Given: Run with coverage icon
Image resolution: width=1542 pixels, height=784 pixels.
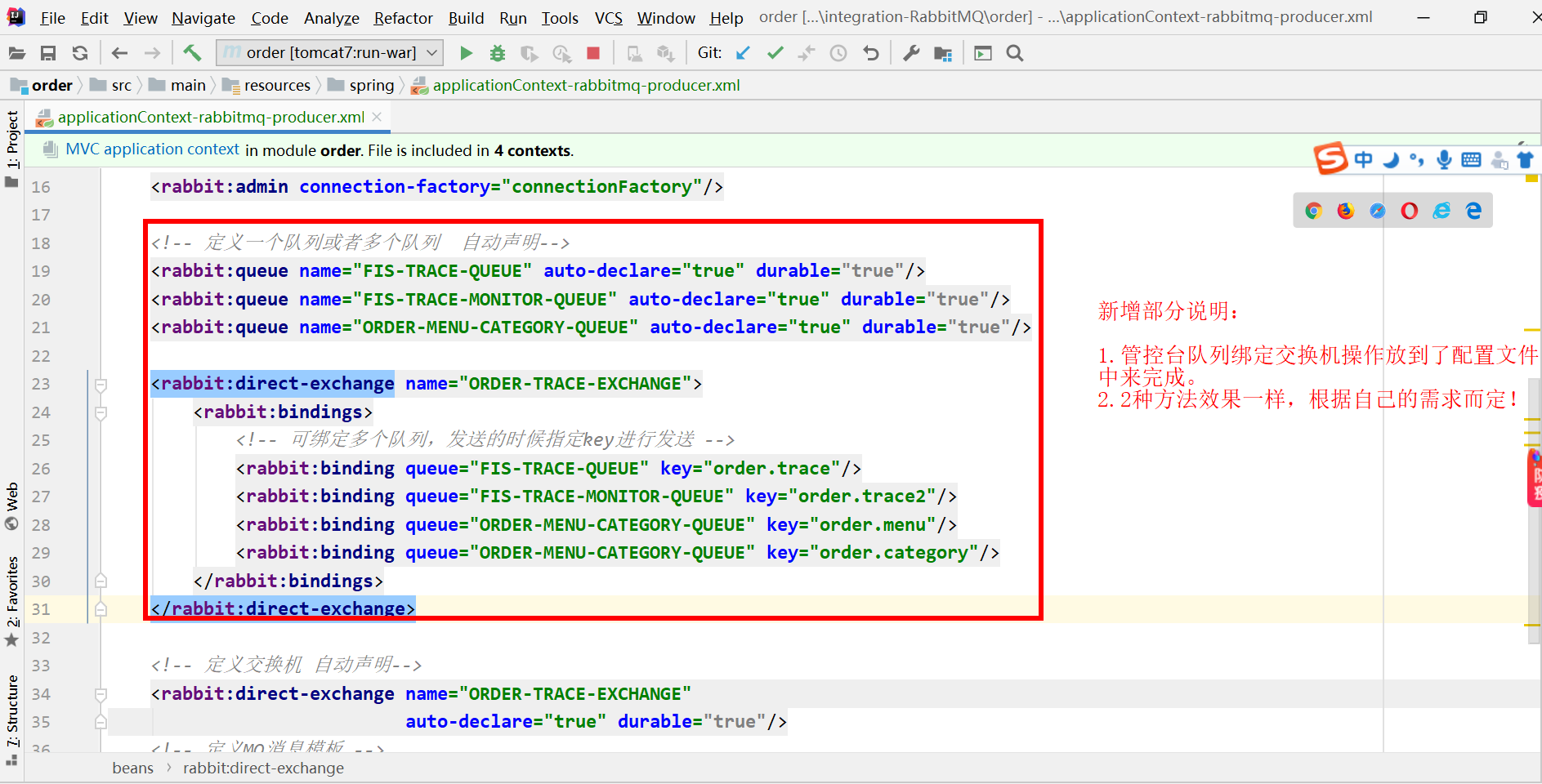Looking at the screenshot, I should [x=530, y=53].
